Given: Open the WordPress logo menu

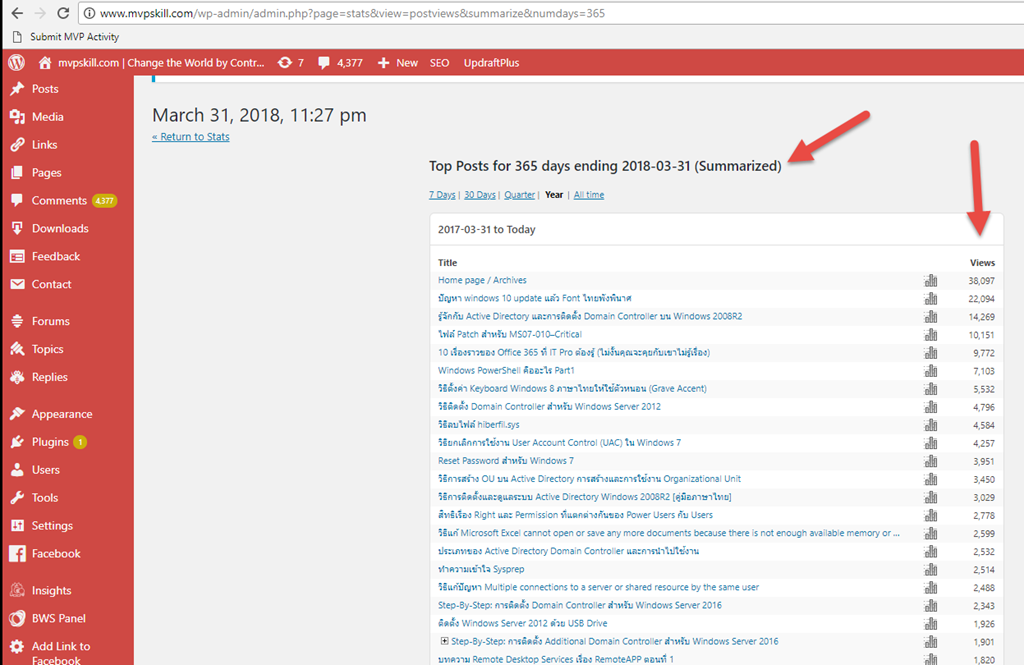Looking at the screenshot, I should pos(17,63).
